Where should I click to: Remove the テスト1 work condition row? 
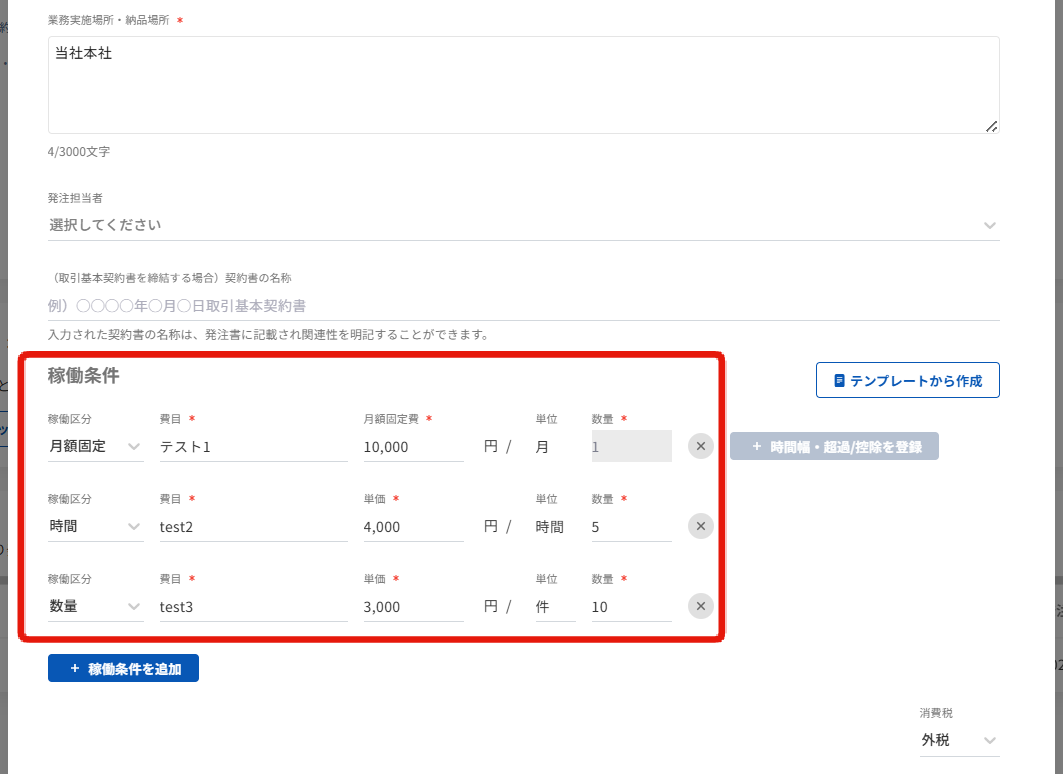[700, 446]
